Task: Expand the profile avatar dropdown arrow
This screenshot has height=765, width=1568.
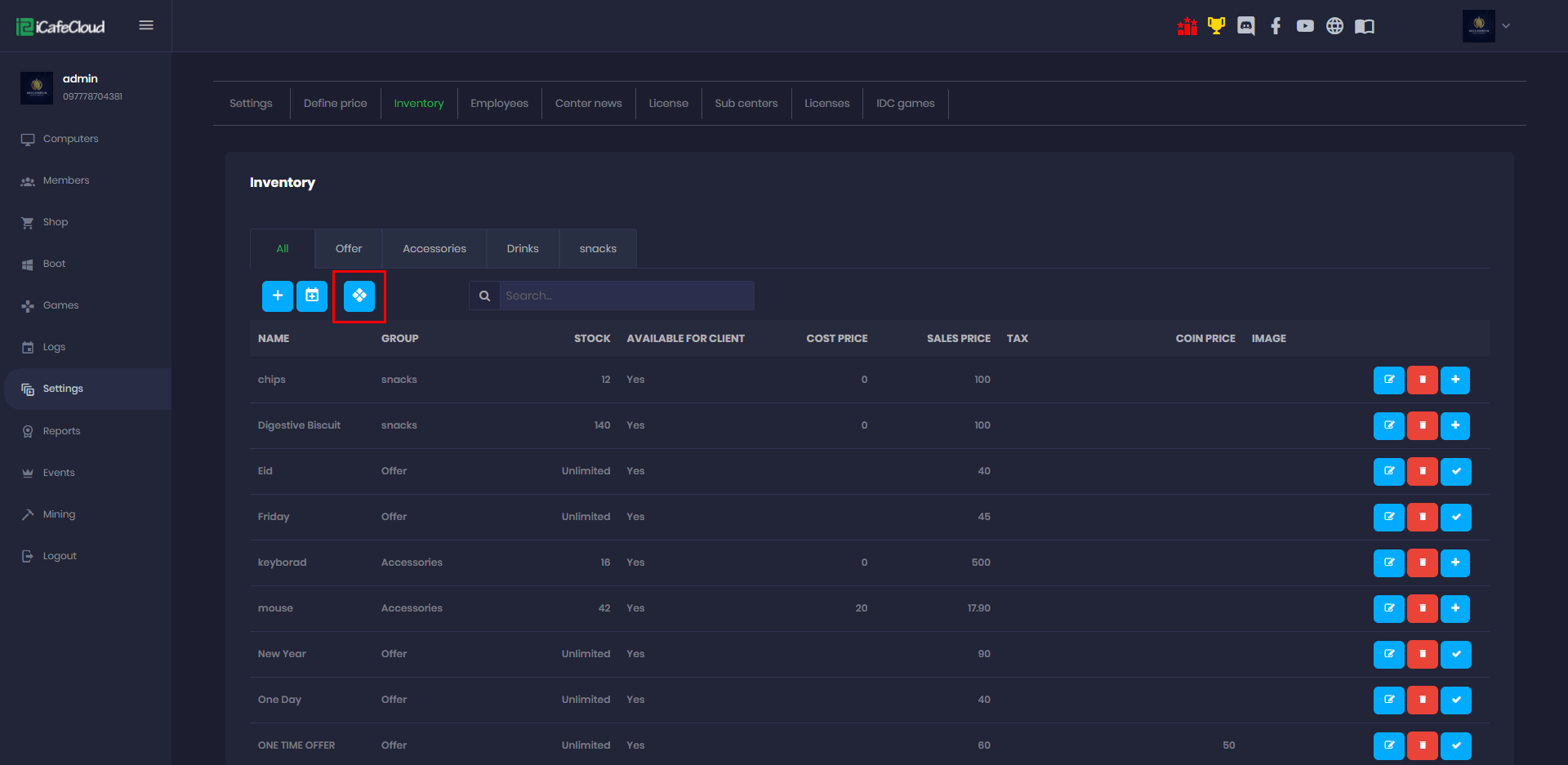Action: [1506, 26]
